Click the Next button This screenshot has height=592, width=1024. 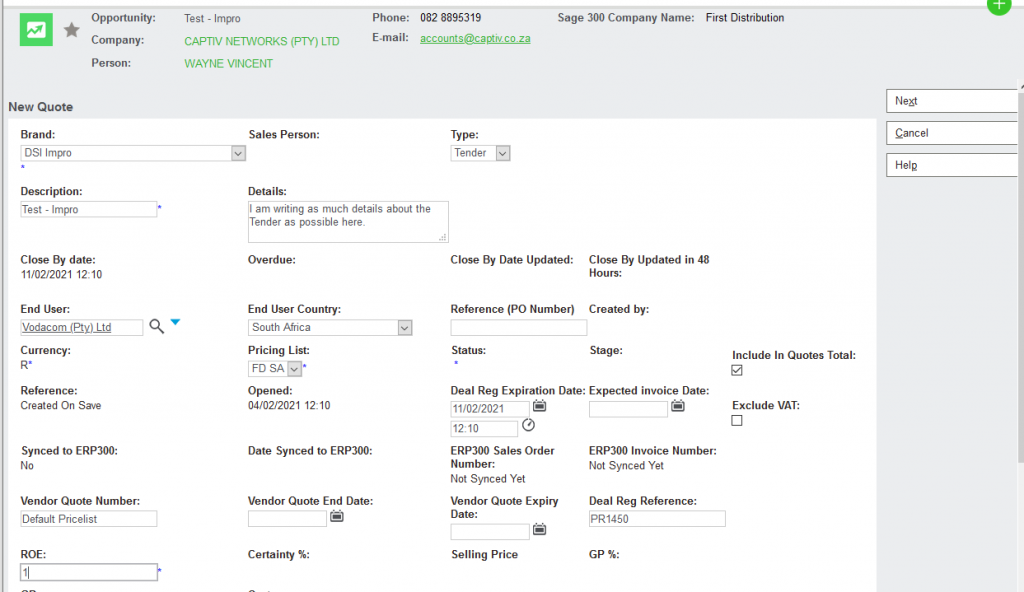(x=950, y=101)
